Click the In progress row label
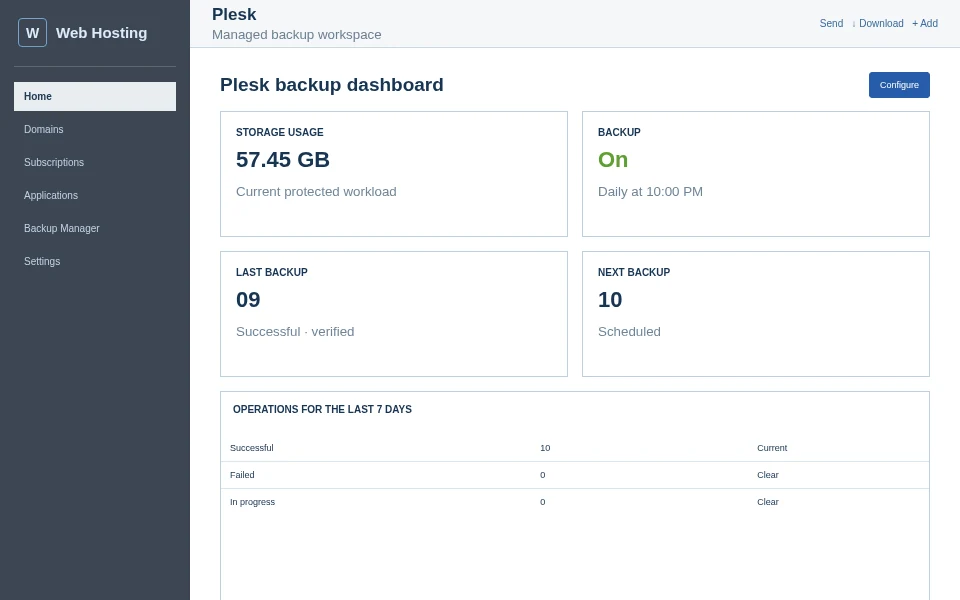Image resolution: width=960 pixels, height=600 pixels. click(252, 502)
